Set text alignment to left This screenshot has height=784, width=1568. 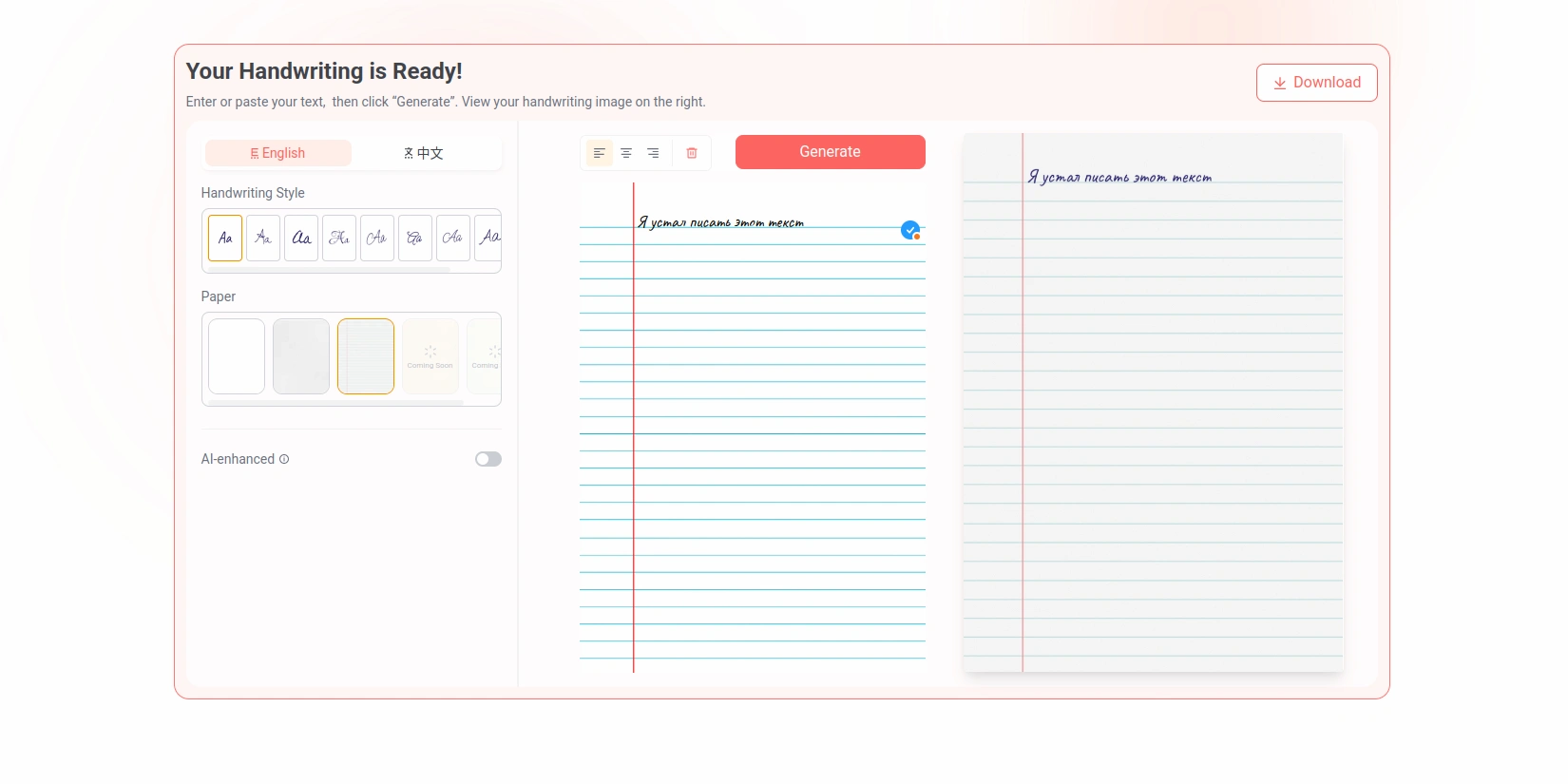point(599,153)
